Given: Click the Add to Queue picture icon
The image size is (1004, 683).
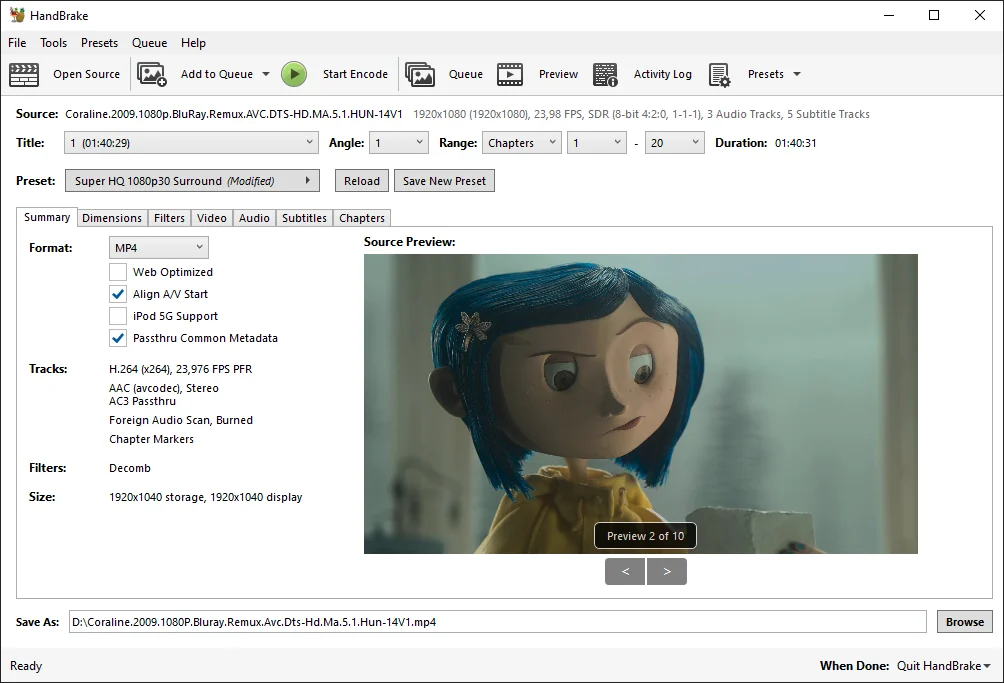Looking at the screenshot, I should (x=152, y=74).
